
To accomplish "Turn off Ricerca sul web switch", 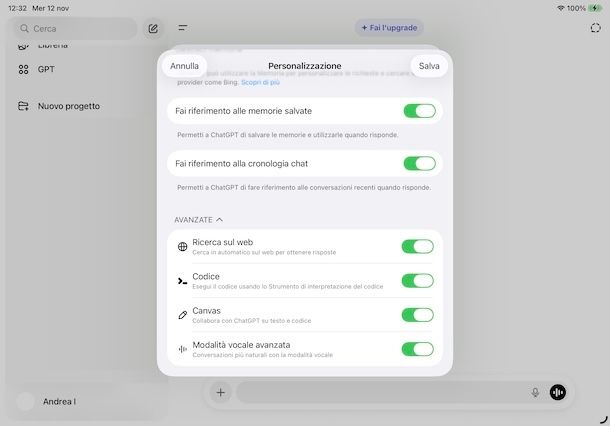I will coord(417,247).
